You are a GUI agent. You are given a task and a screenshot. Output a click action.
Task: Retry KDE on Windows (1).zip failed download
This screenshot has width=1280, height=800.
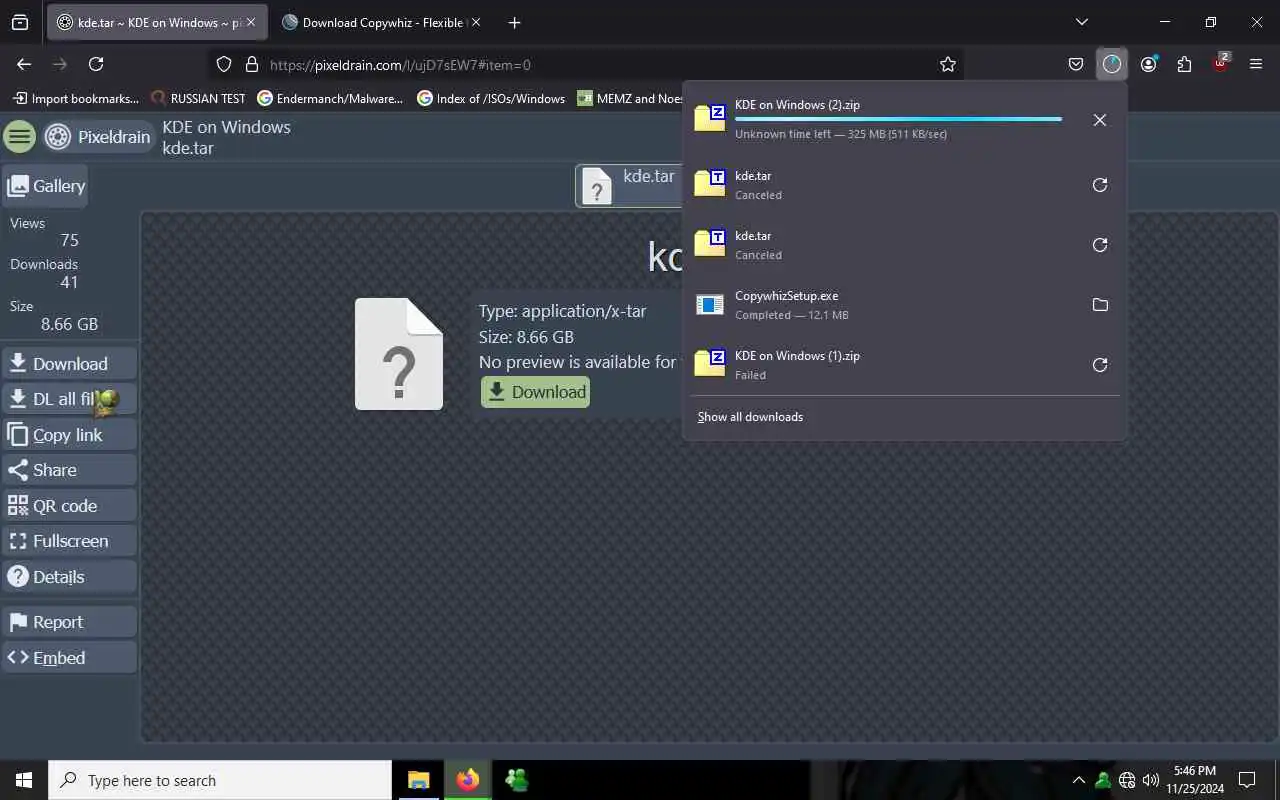click(x=1100, y=365)
